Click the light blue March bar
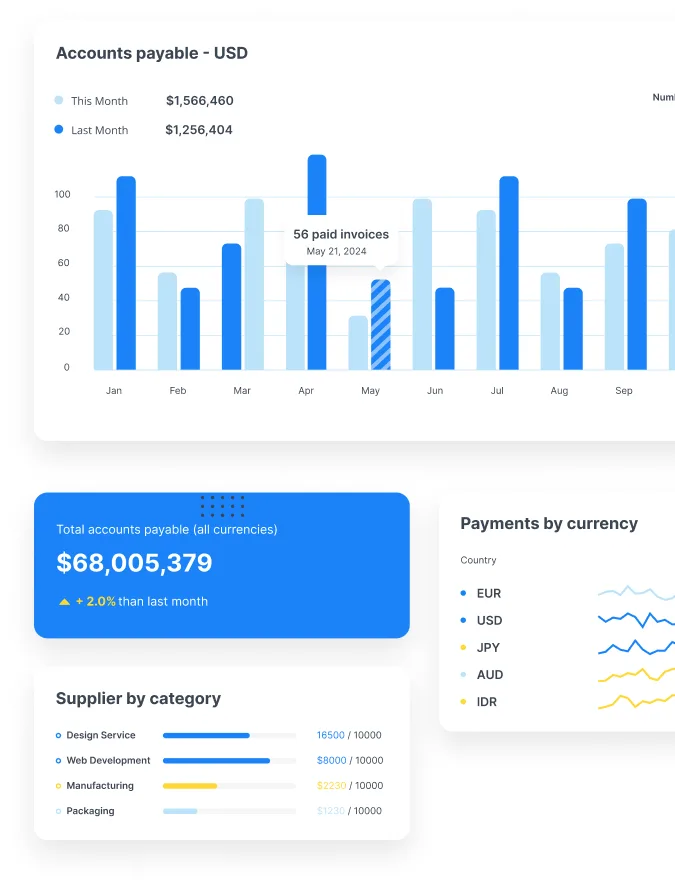Screen dimensions: 675x888 pyautogui.click(x=254, y=284)
